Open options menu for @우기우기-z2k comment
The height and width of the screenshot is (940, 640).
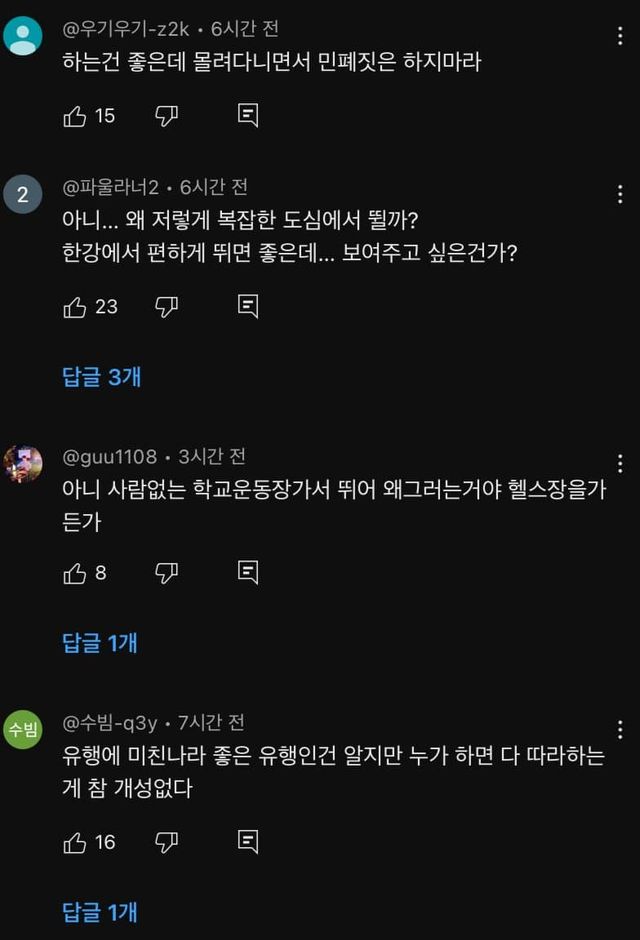(x=621, y=38)
